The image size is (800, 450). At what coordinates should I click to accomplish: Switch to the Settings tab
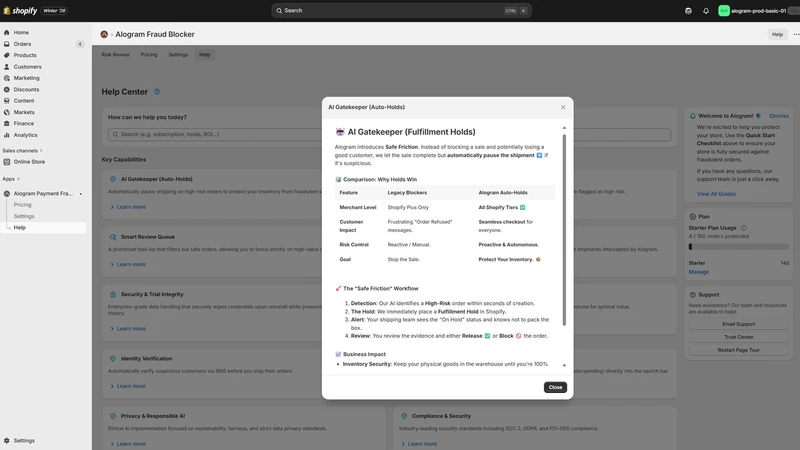pyautogui.click(x=178, y=55)
